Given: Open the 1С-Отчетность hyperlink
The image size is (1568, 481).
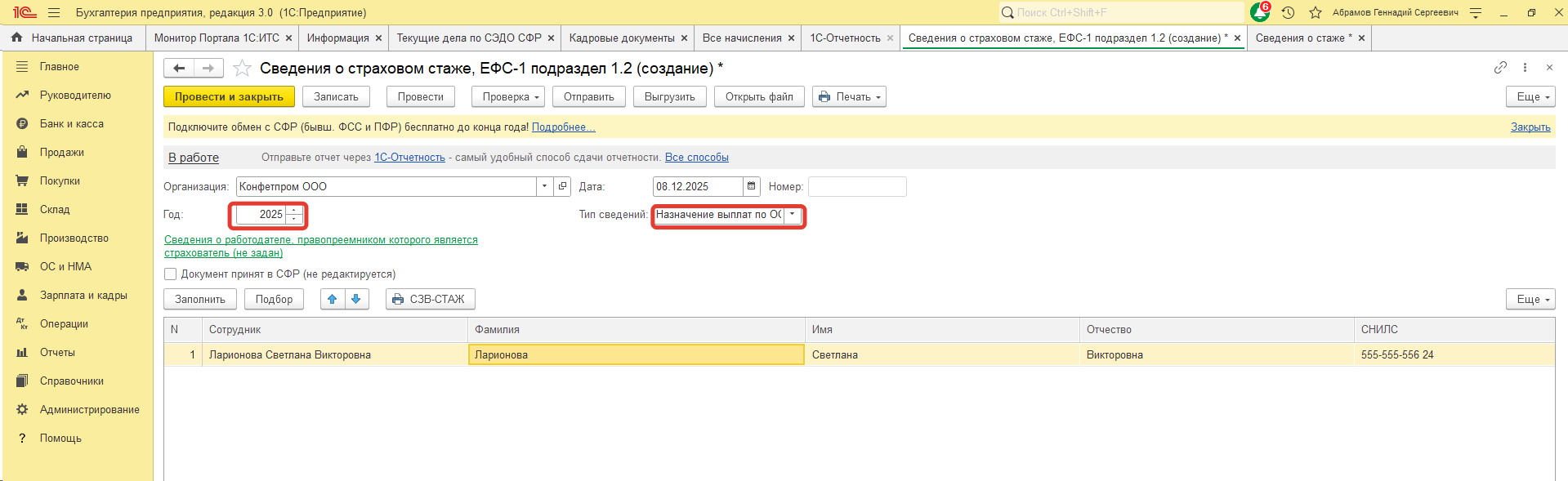Looking at the screenshot, I should click(x=409, y=158).
